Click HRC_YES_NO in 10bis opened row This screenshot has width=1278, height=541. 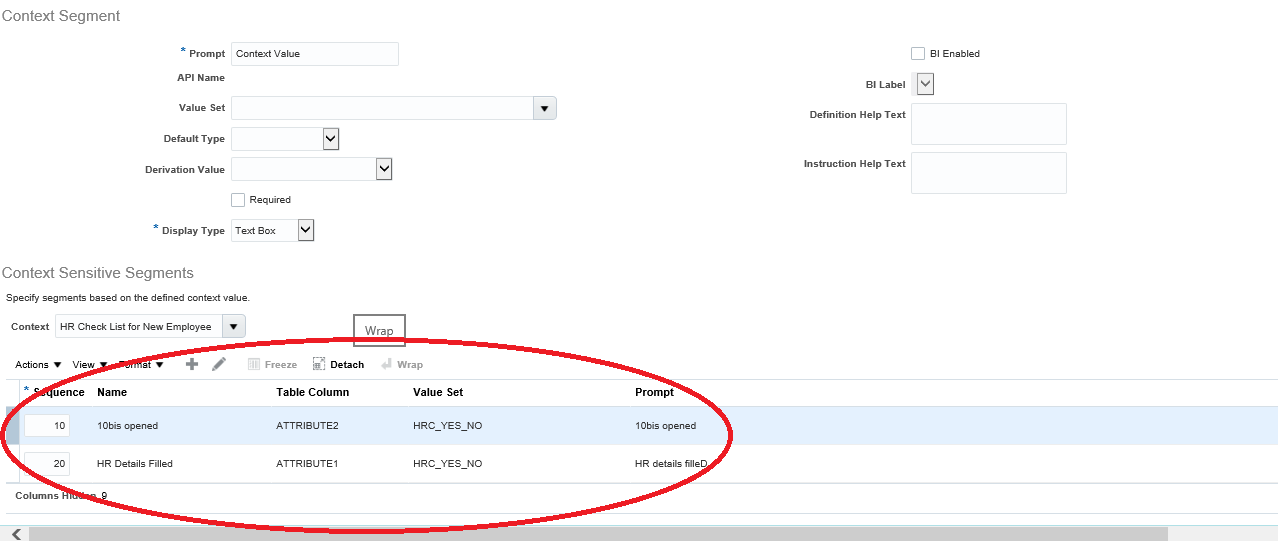coord(447,426)
